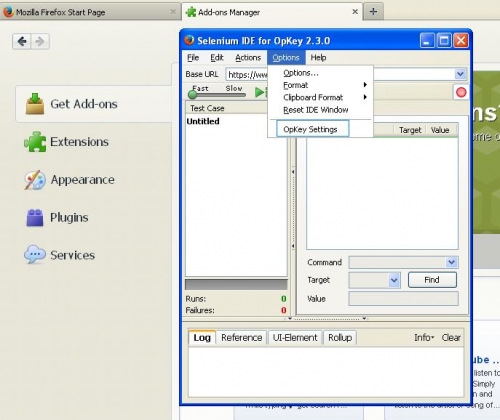500x420 pixels.
Task: Expand the Format submenu
Action: click(x=320, y=85)
